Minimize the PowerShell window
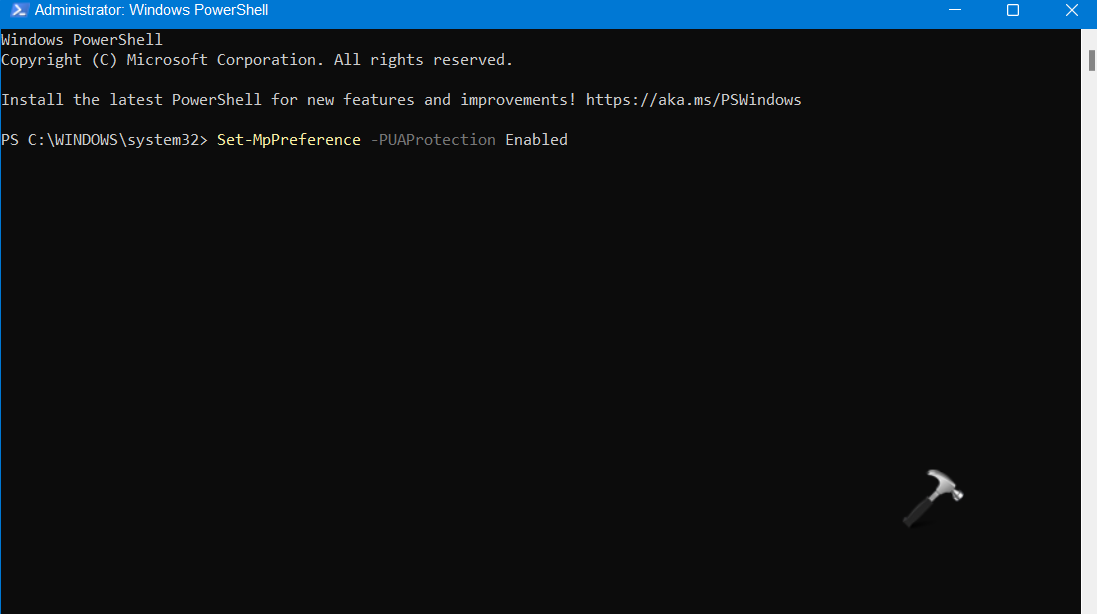The image size is (1097, 614). [958, 11]
